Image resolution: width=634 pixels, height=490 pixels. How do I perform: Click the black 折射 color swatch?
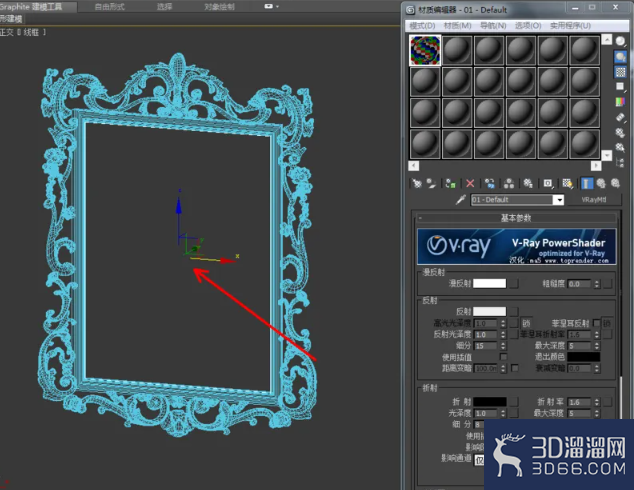pos(489,402)
